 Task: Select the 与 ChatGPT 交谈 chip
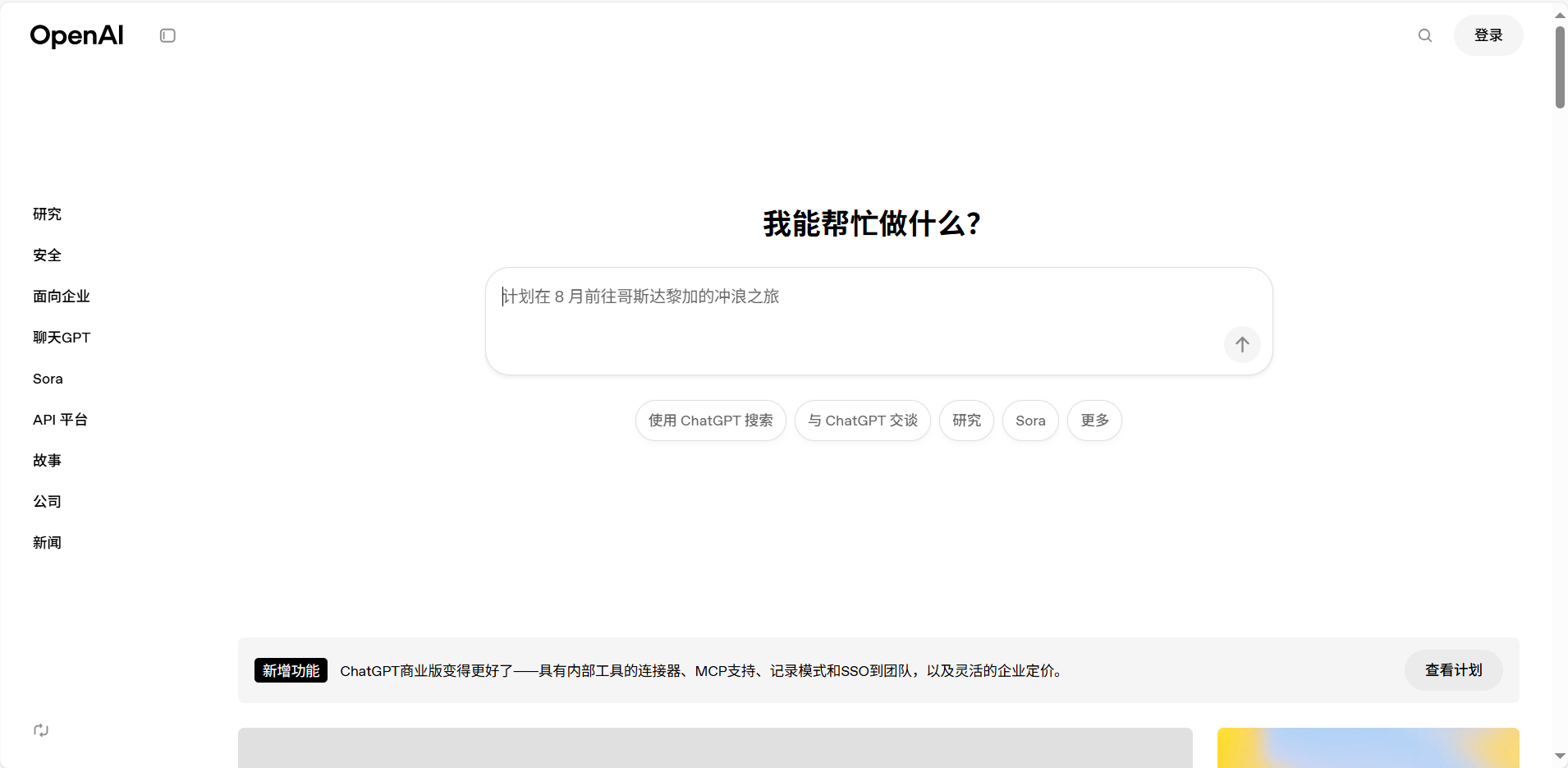click(863, 421)
